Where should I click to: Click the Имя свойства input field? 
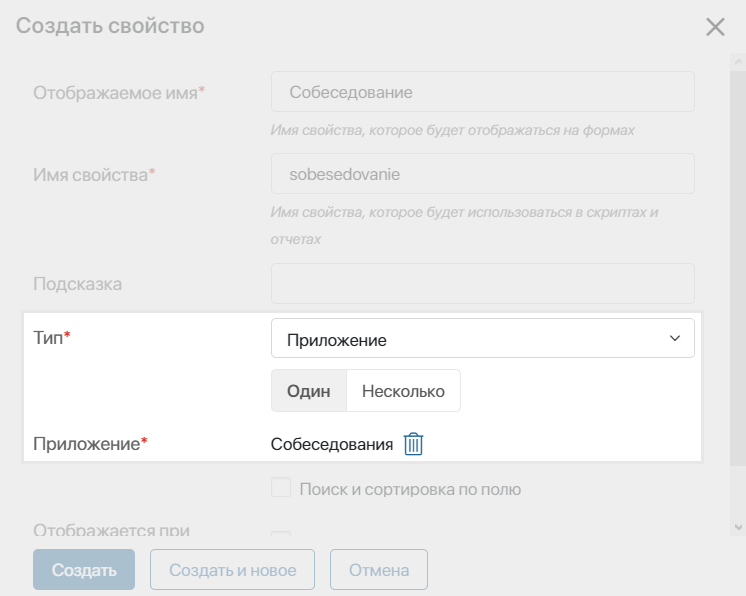pos(482,174)
